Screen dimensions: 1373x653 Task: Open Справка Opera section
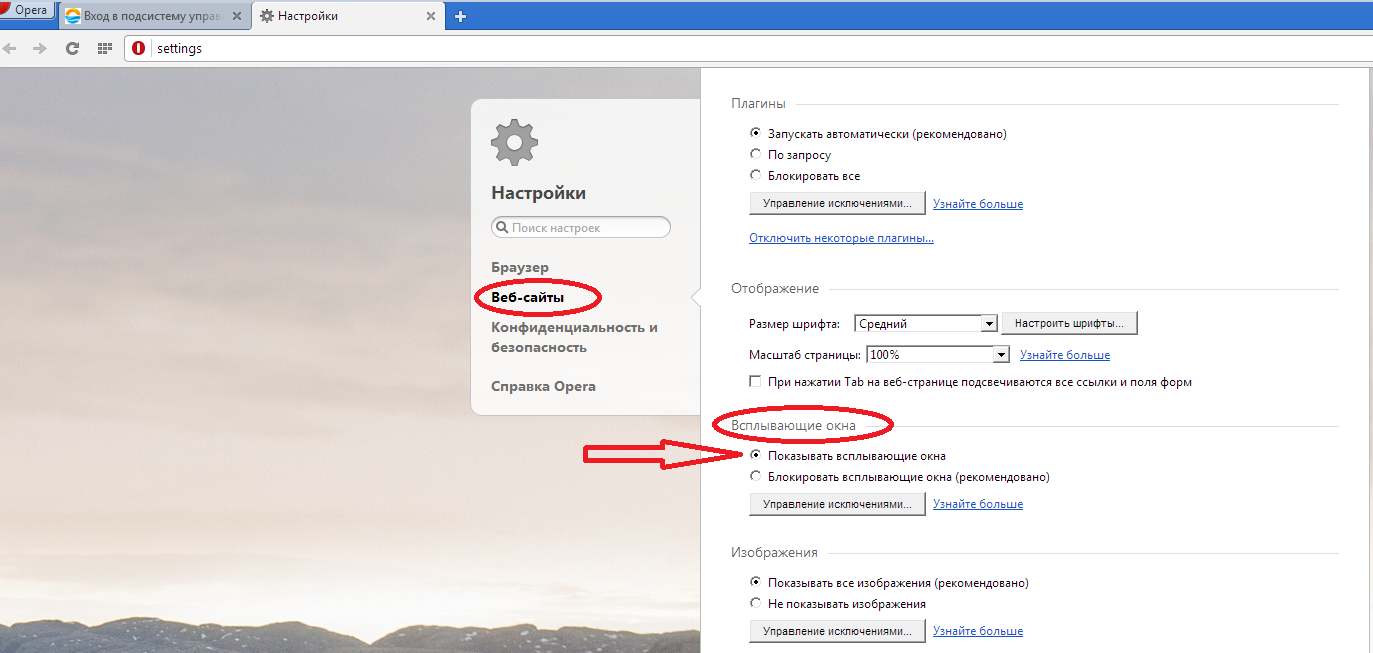pos(543,386)
